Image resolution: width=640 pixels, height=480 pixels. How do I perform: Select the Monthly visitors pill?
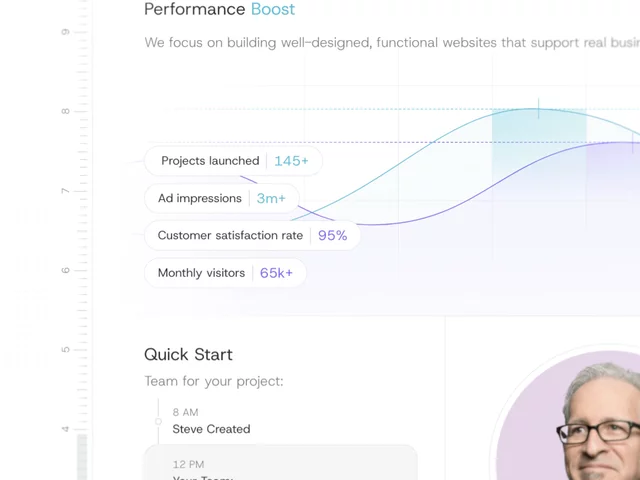225,273
